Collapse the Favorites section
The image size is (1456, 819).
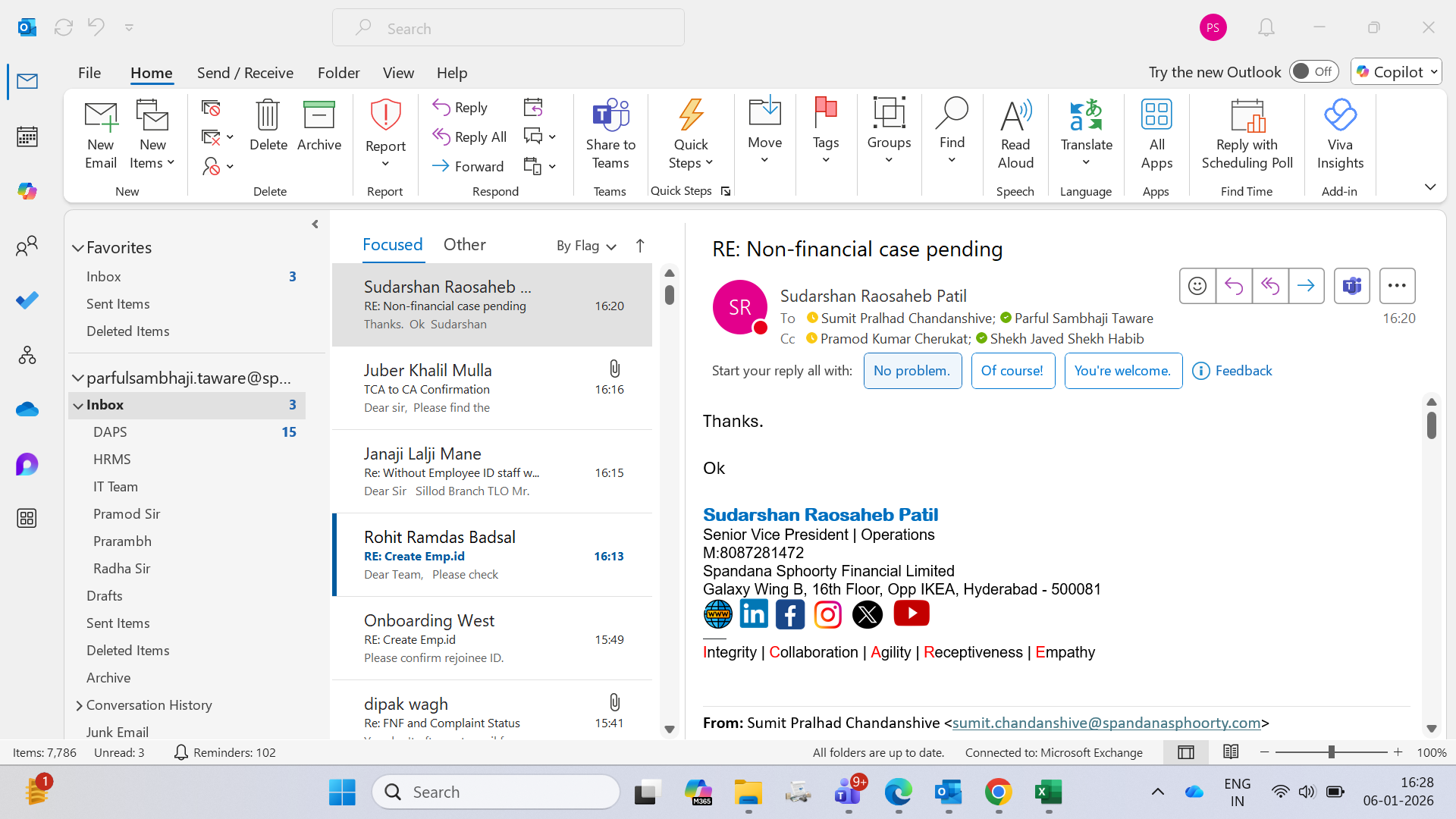point(77,248)
